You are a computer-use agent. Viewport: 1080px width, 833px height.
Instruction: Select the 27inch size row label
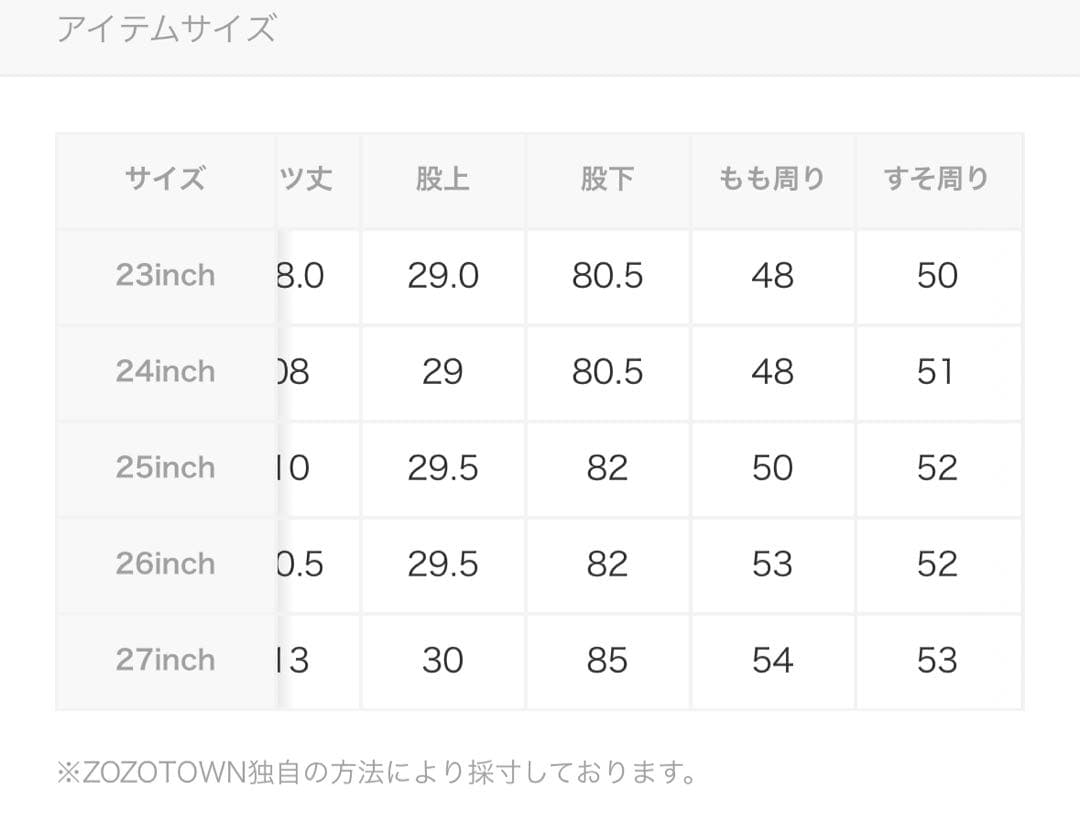pyautogui.click(x=165, y=660)
